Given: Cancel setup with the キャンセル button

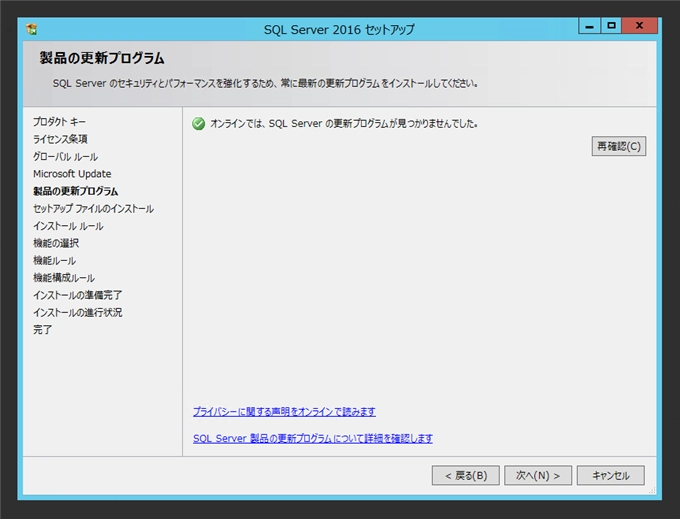Looking at the screenshot, I should coord(611,476).
